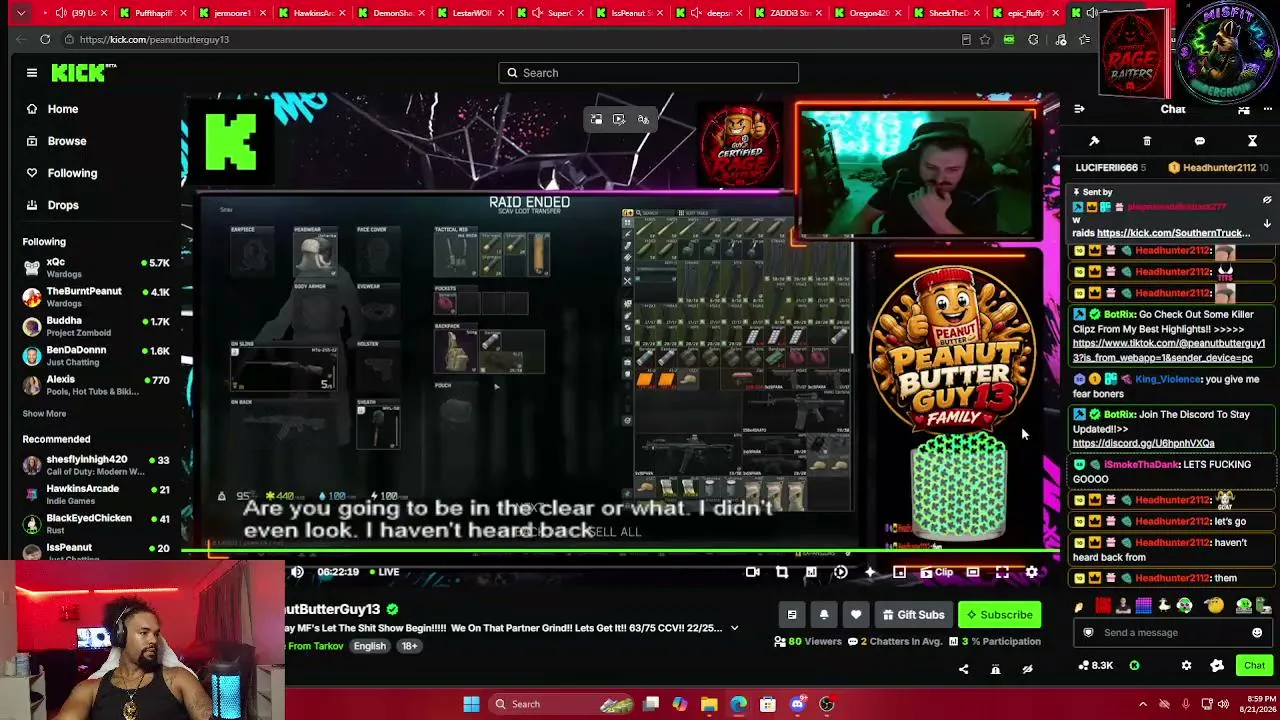Viewport: 1280px width, 720px height.
Task: Toggle the hide icon below participation stats
Action: pos(1027,669)
